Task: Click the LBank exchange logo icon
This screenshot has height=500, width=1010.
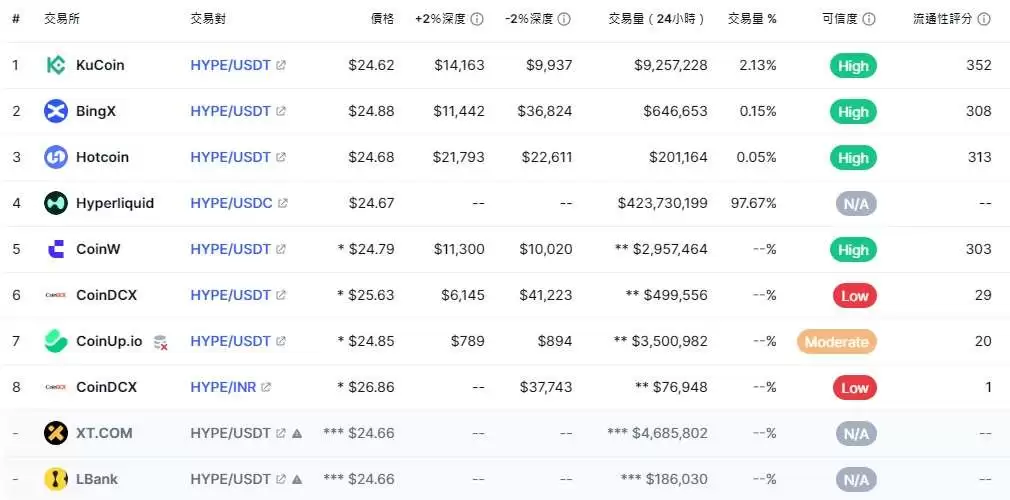Action: [56, 479]
